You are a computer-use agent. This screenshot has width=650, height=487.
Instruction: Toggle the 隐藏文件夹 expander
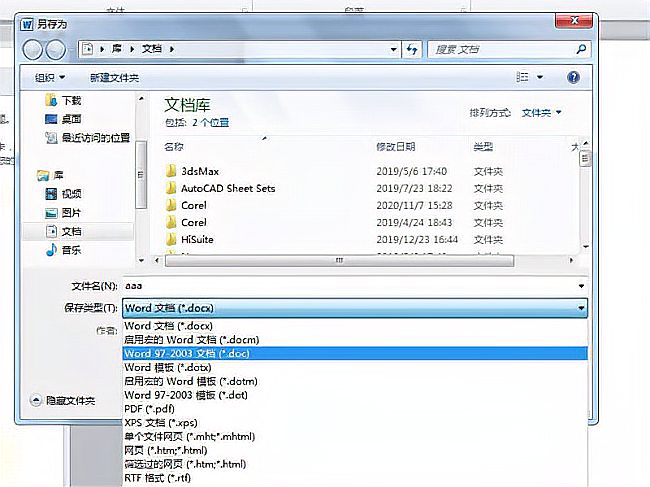coord(36,400)
